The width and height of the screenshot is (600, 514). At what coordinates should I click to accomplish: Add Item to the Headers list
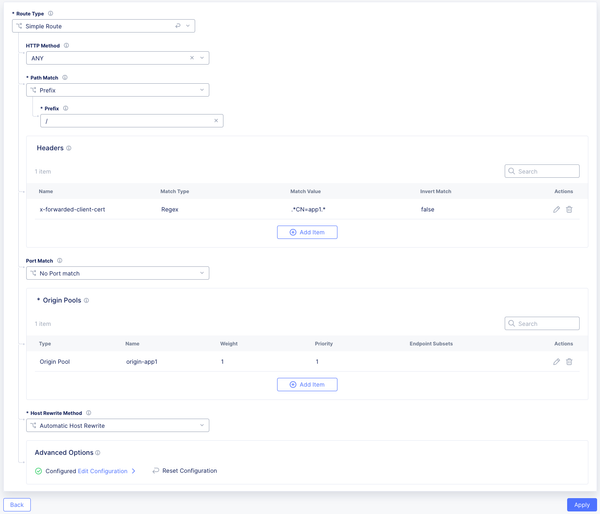coord(307,232)
